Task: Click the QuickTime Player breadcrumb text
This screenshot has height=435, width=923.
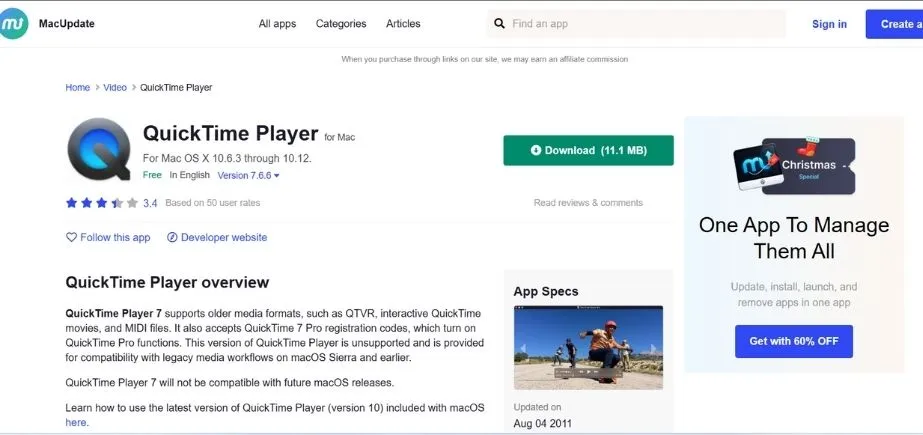Action: [x=176, y=87]
